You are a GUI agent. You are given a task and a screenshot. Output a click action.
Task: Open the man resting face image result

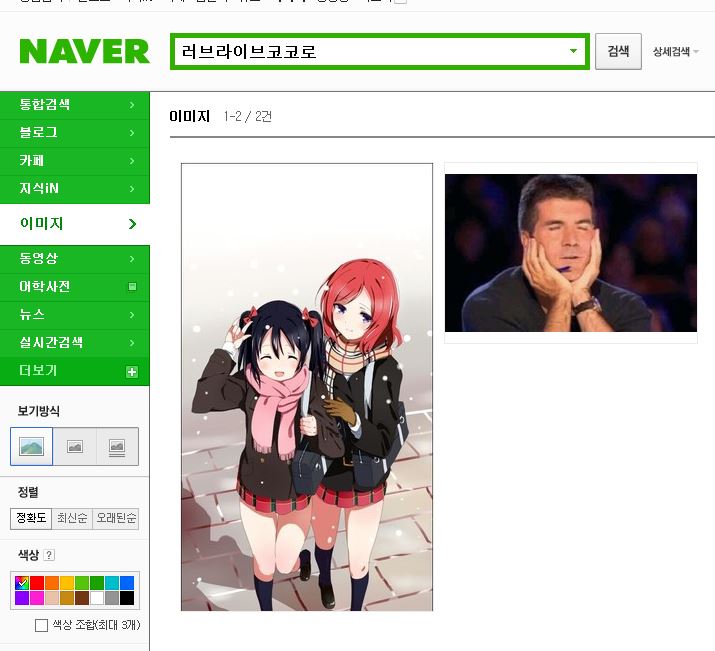571,253
